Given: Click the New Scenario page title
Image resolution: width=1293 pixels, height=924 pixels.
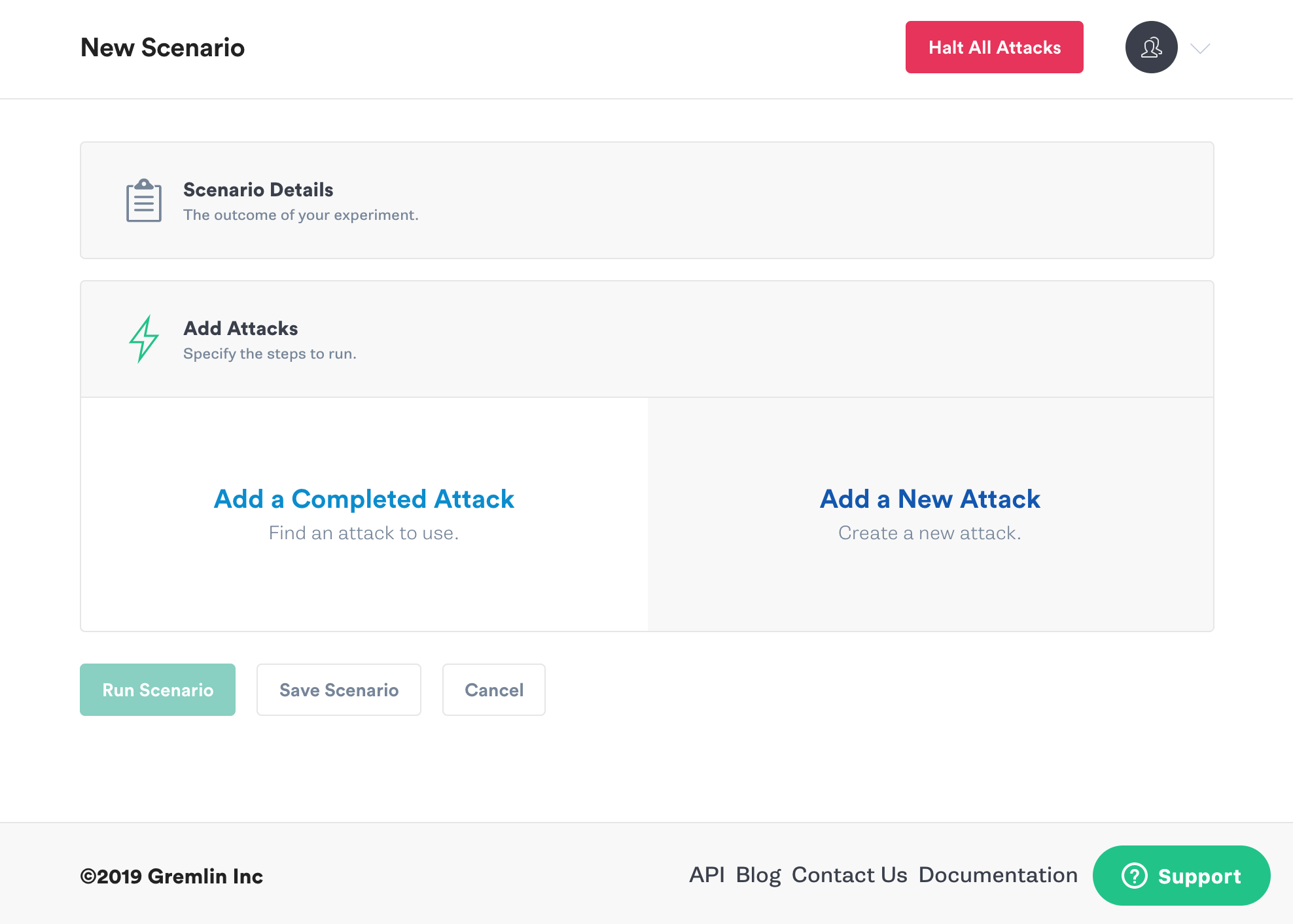Looking at the screenshot, I should [162, 47].
